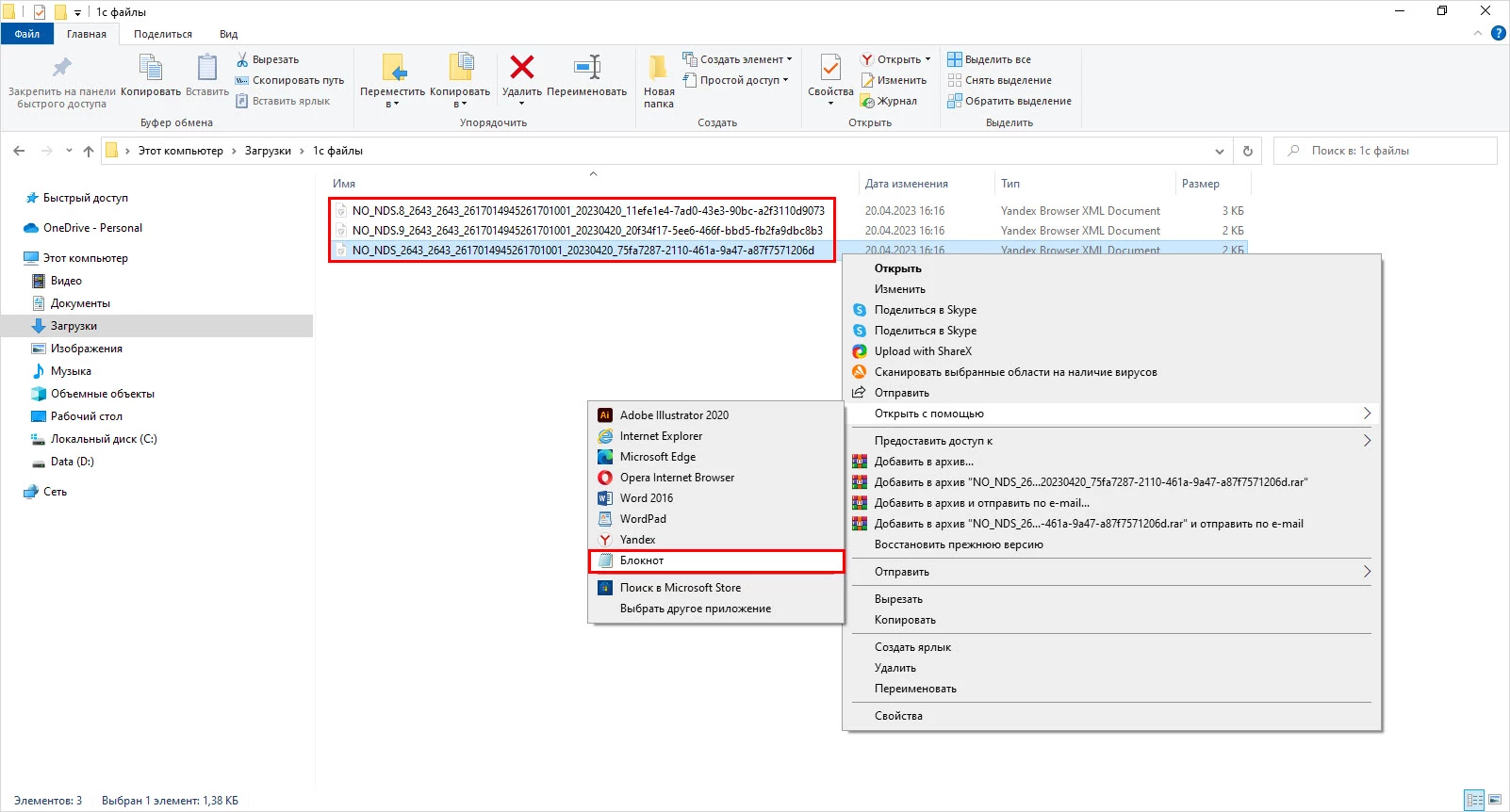Sort files by the Дата изменения column header
Viewport: 1510px width, 812px height.
[x=907, y=184]
